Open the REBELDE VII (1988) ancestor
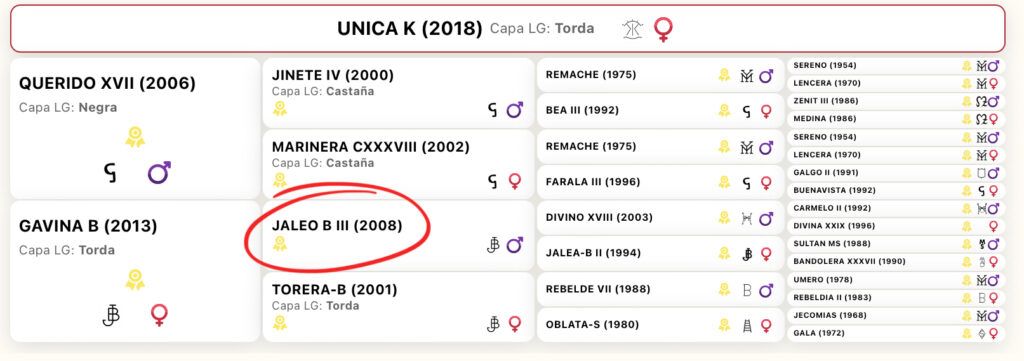The height and width of the screenshot is (361, 1024). point(660,289)
